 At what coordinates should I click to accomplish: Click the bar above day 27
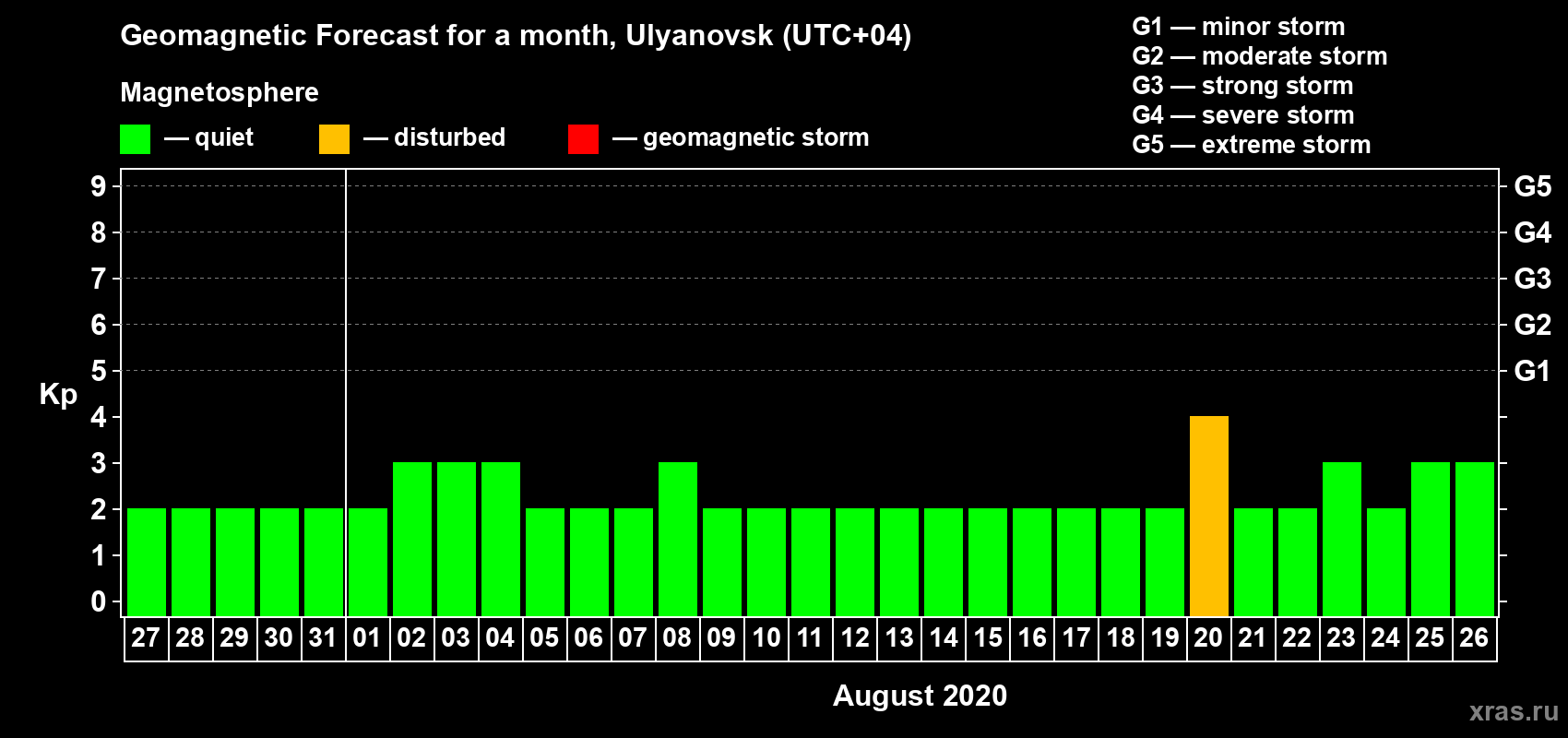tap(147, 562)
